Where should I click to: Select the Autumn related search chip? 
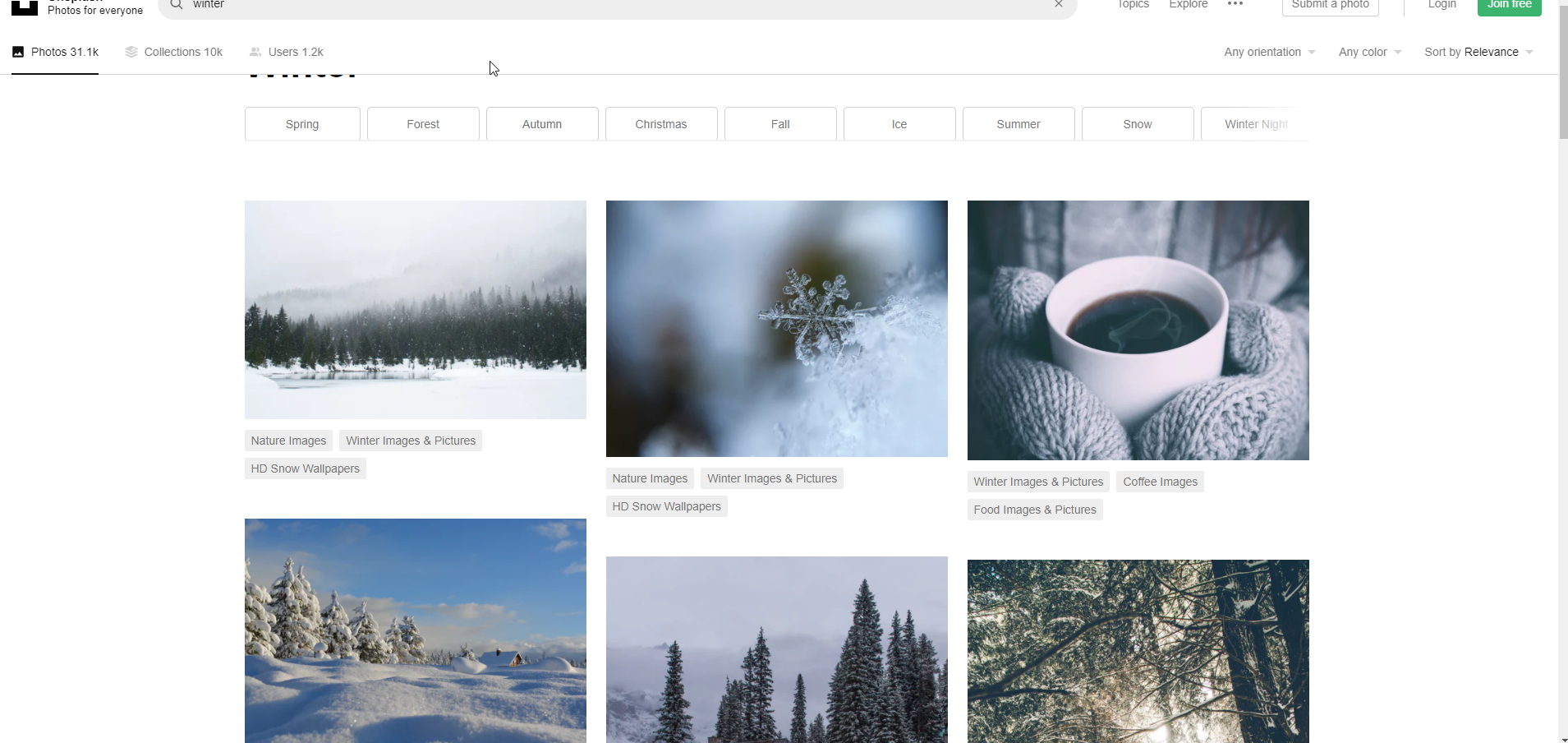[542, 124]
